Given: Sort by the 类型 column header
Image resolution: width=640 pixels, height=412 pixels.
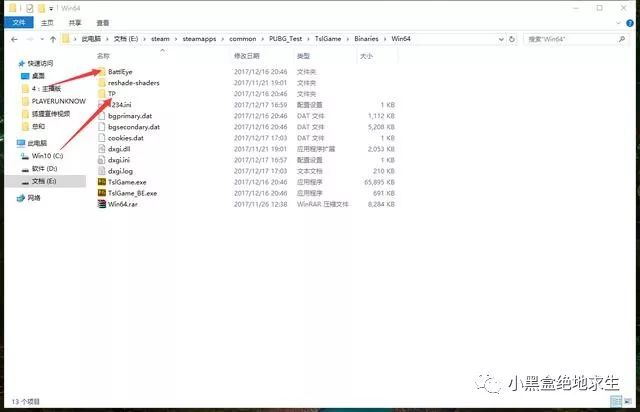Looking at the screenshot, I should [x=303, y=56].
